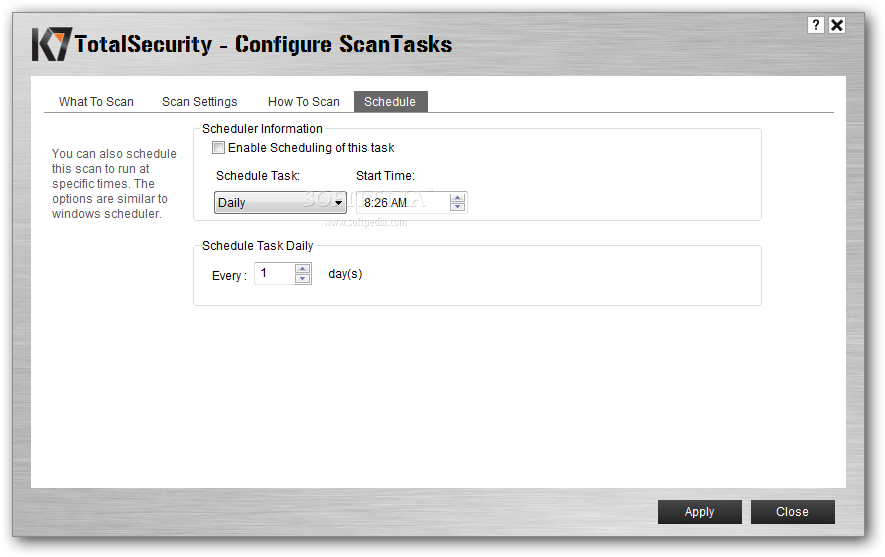
Task: Open the help question mark button
Action: (x=816, y=25)
